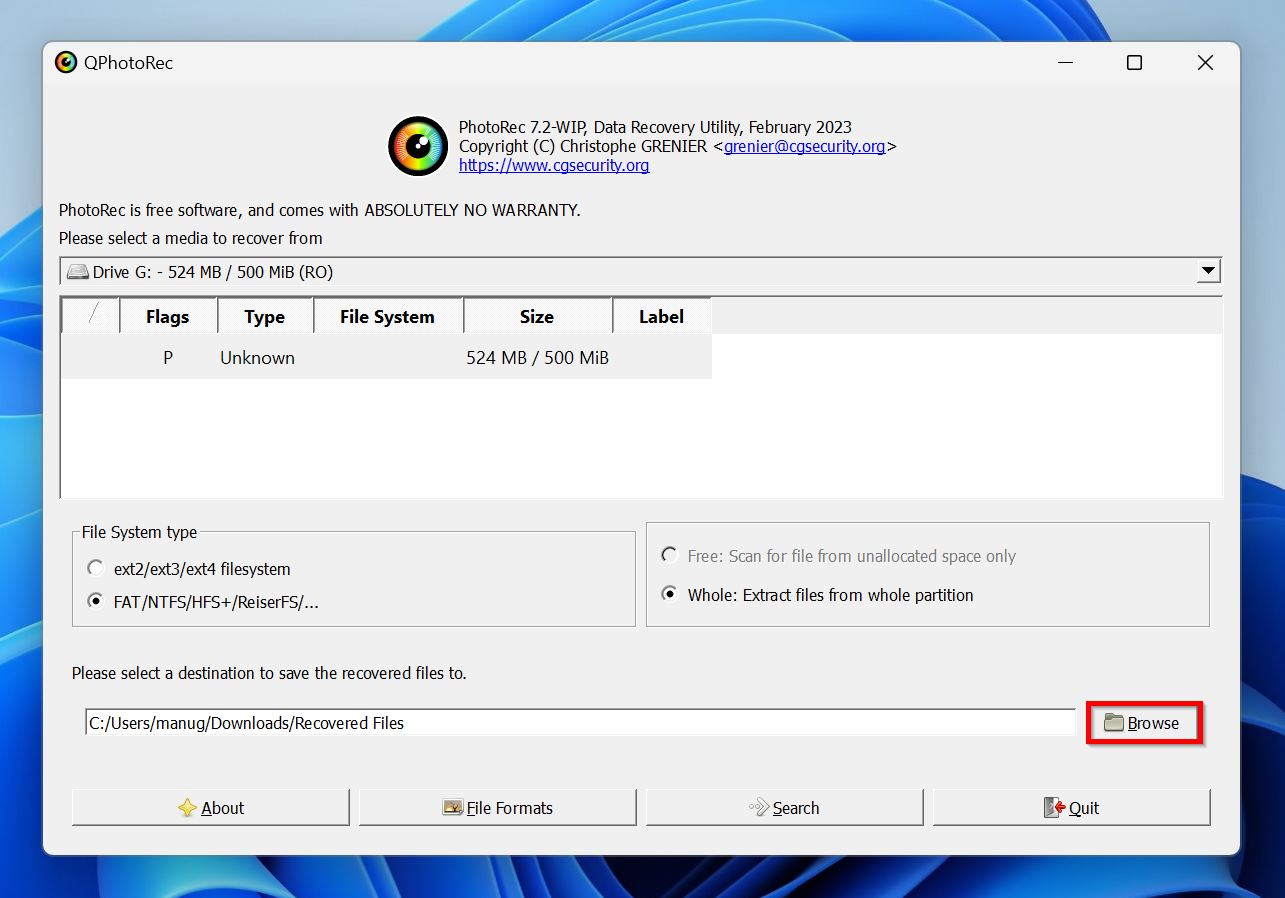The height and width of the screenshot is (898, 1285).
Task: Enable Whole partition extraction mode
Action: pyautogui.click(x=668, y=593)
